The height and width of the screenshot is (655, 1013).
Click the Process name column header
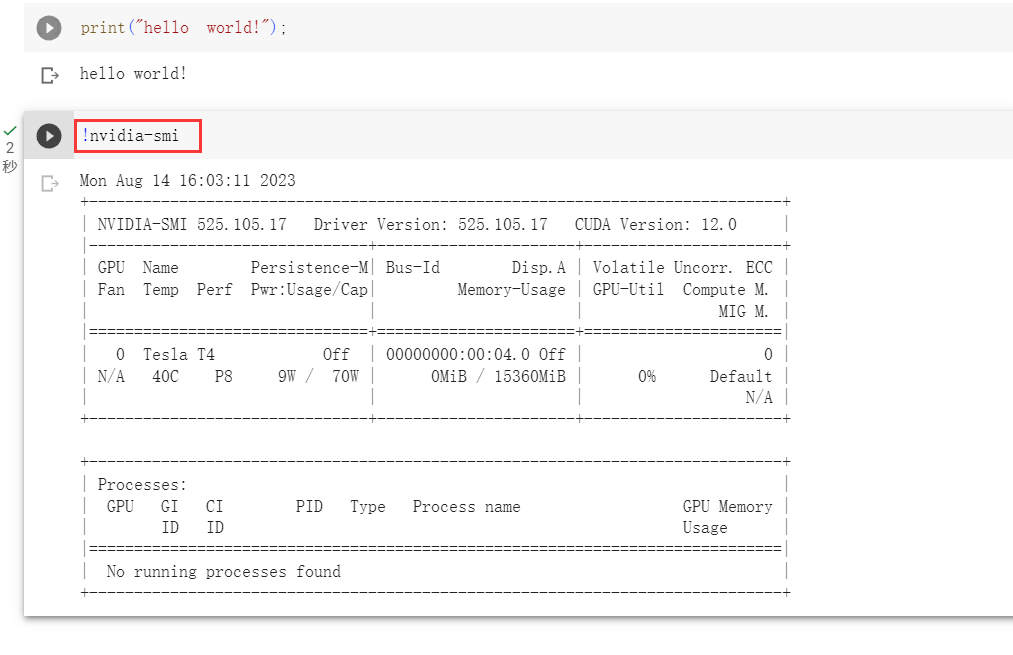point(466,507)
